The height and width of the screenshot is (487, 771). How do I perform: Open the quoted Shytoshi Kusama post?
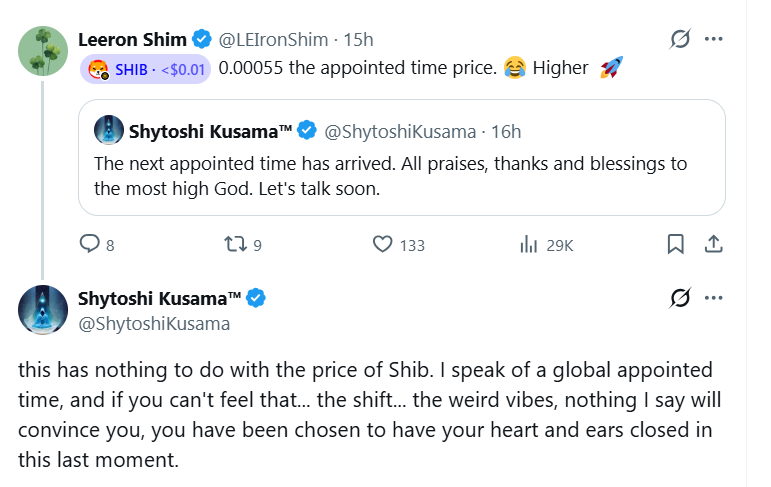point(400,175)
